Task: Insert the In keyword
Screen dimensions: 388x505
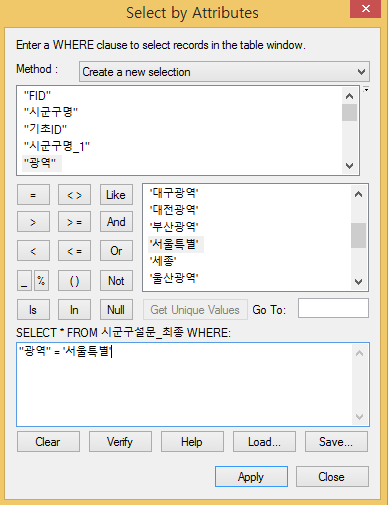Action: tap(74, 310)
